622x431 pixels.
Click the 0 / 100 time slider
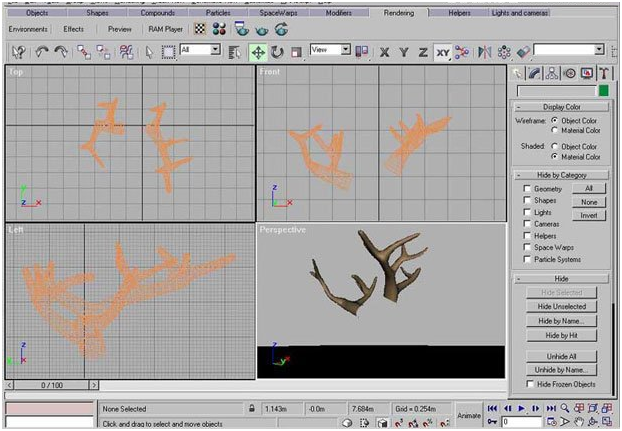pos(52,385)
